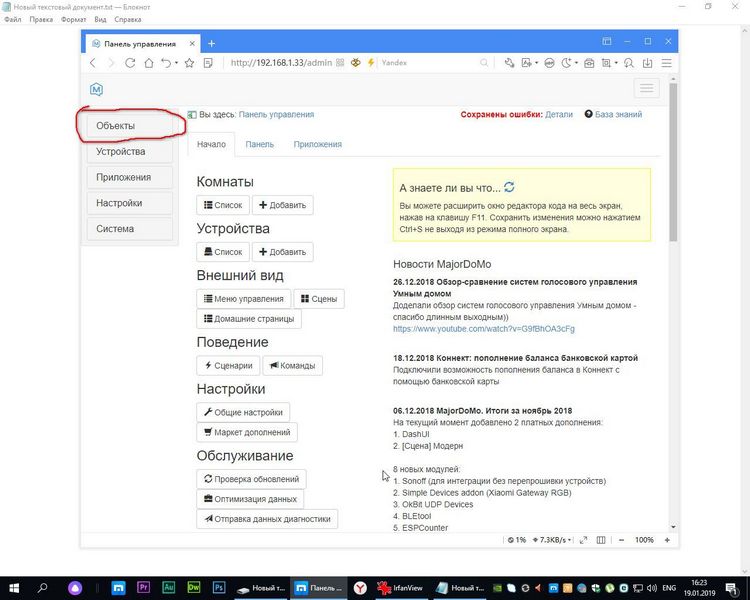Launch Photoshop from the taskbar

click(x=219, y=587)
